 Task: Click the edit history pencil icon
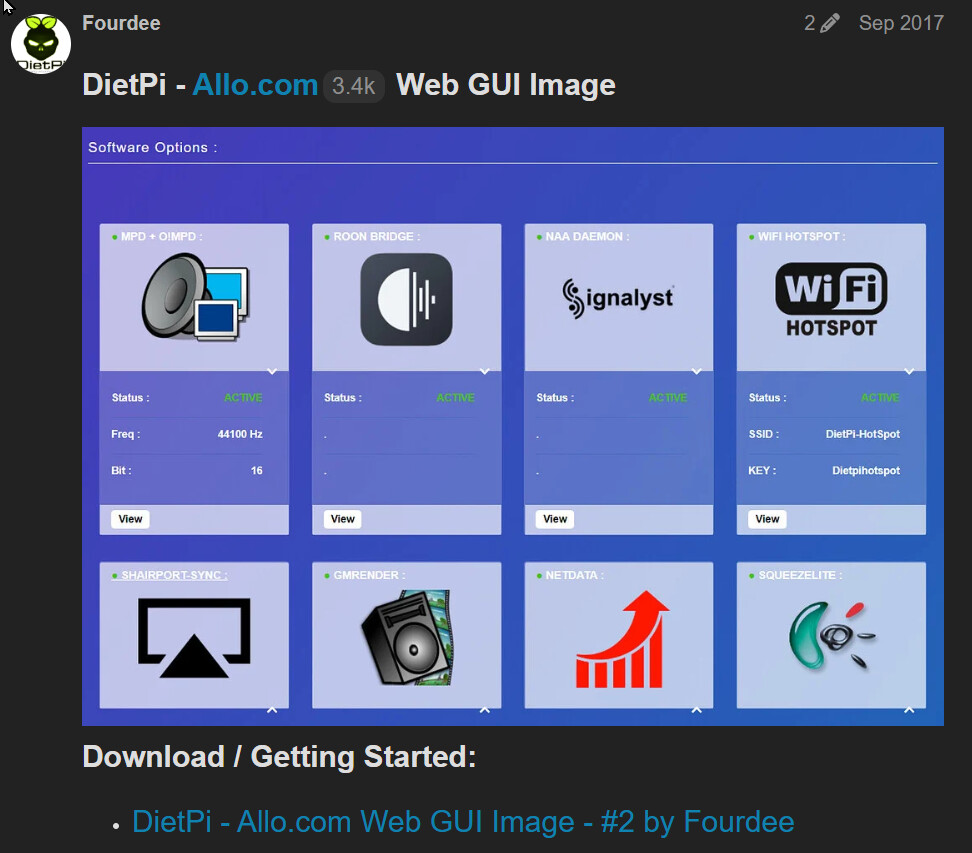click(829, 23)
